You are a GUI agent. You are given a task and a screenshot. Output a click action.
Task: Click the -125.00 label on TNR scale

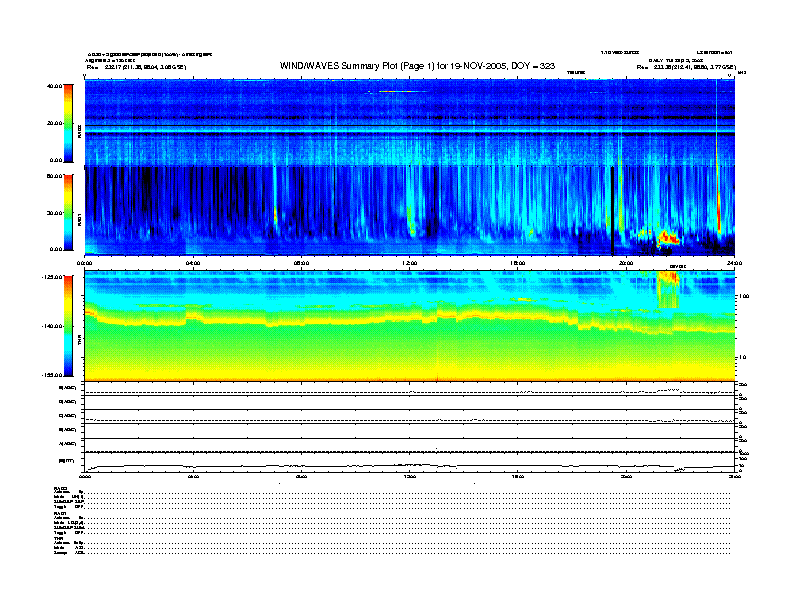pyautogui.click(x=52, y=277)
